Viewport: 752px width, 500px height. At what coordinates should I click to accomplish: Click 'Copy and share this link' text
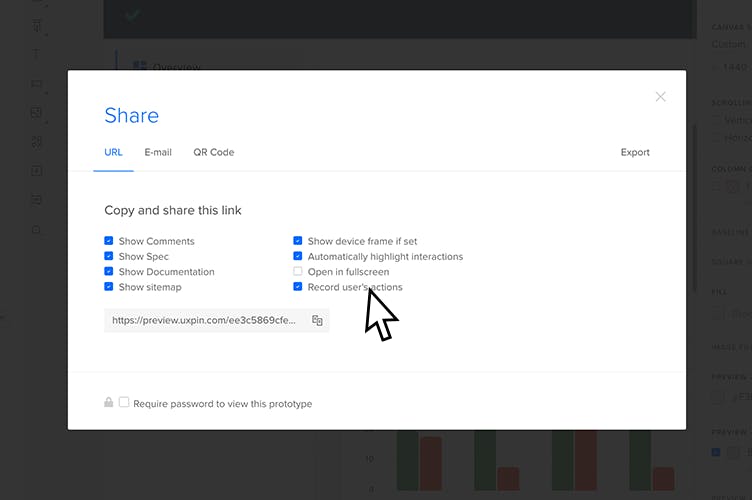click(x=173, y=210)
